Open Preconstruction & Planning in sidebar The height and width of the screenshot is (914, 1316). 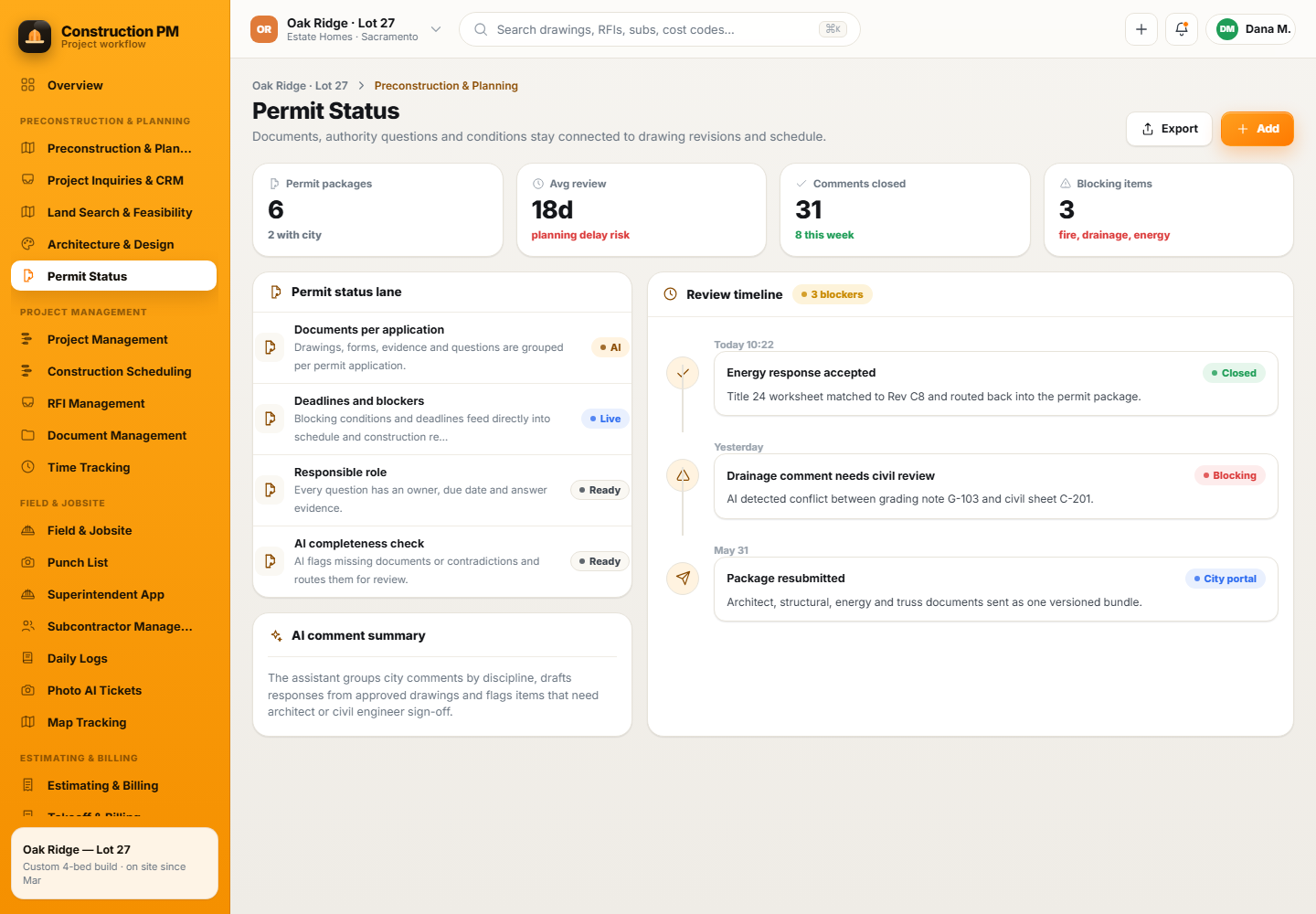pos(113,148)
